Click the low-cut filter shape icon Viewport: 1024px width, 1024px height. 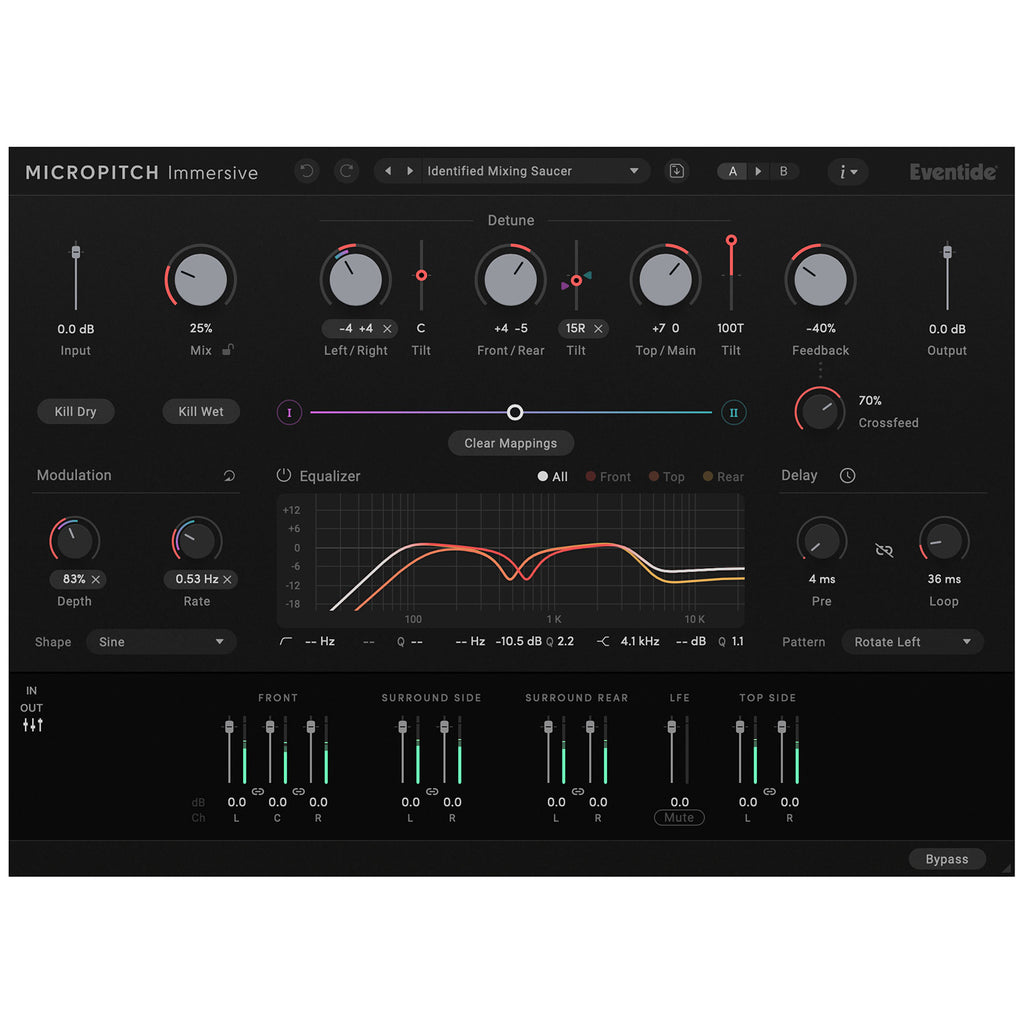click(x=286, y=641)
